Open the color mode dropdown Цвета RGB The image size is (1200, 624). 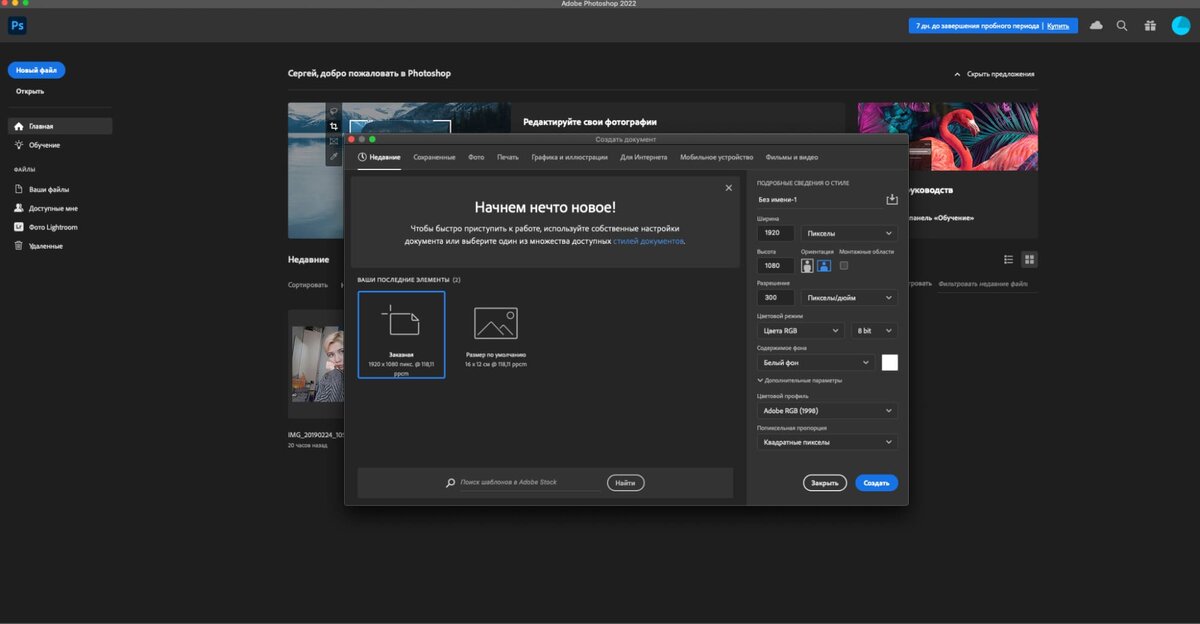point(801,330)
